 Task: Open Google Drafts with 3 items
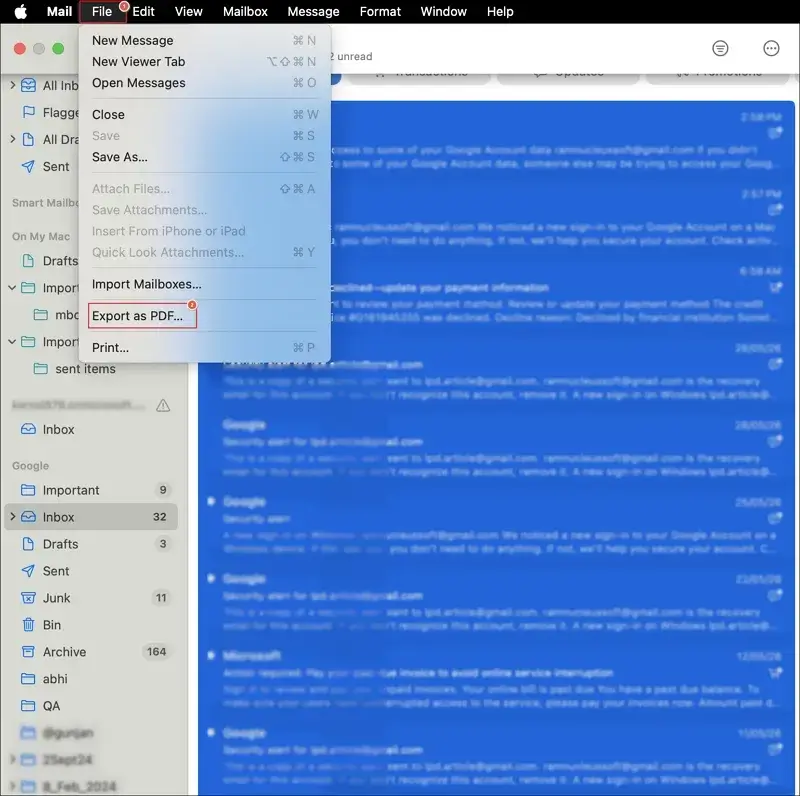tap(91, 544)
